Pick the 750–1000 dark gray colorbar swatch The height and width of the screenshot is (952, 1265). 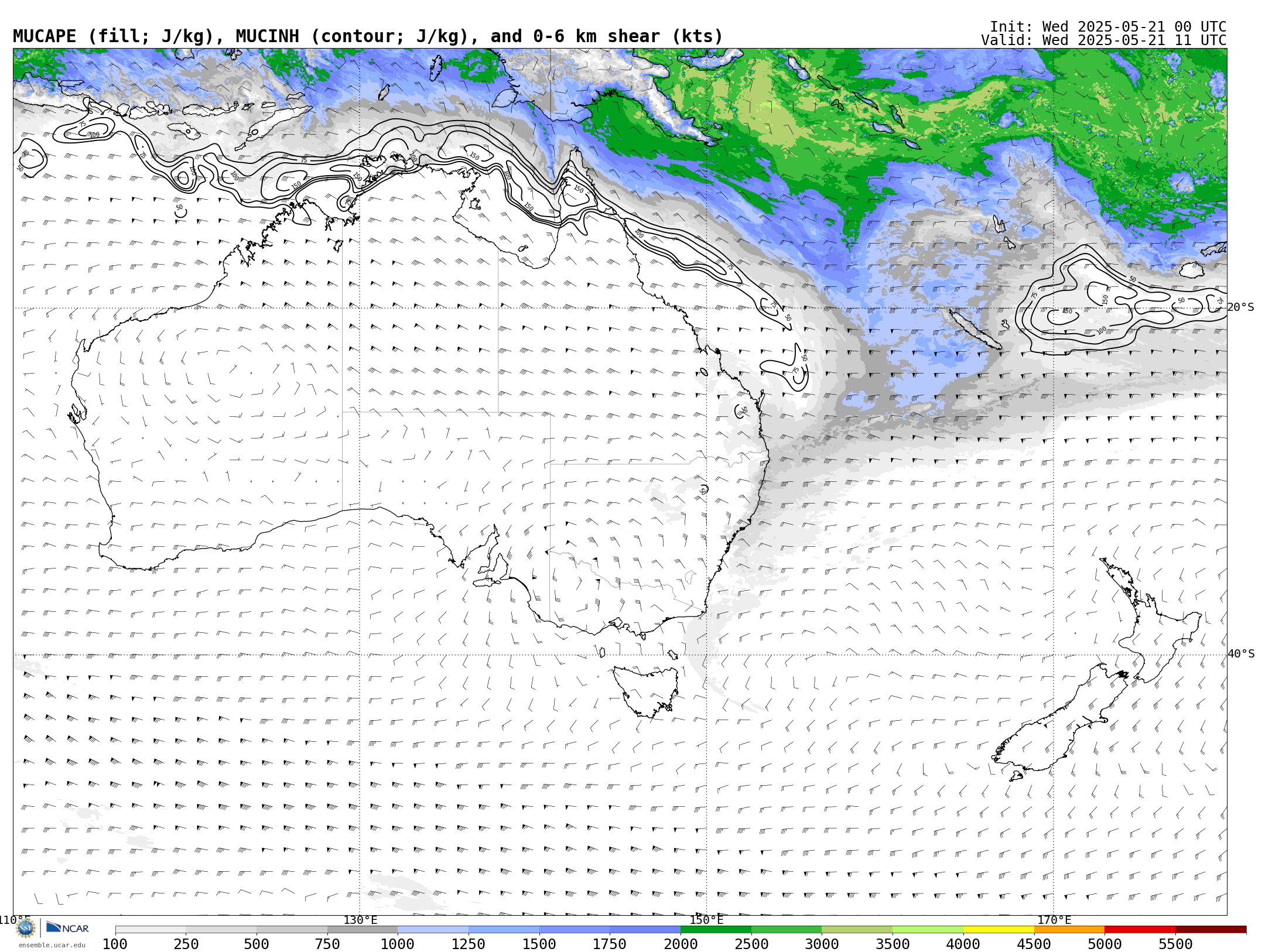(363, 930)
